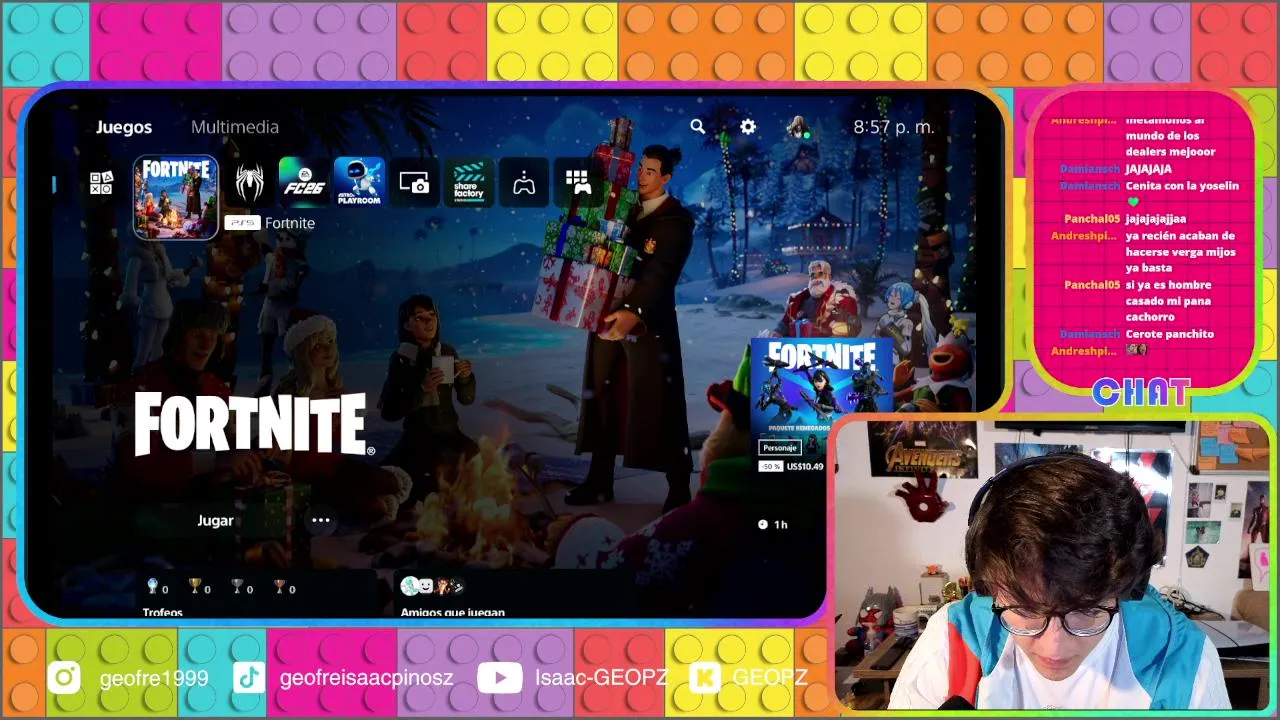Open Astro's Playroom tile

[359, 182]
